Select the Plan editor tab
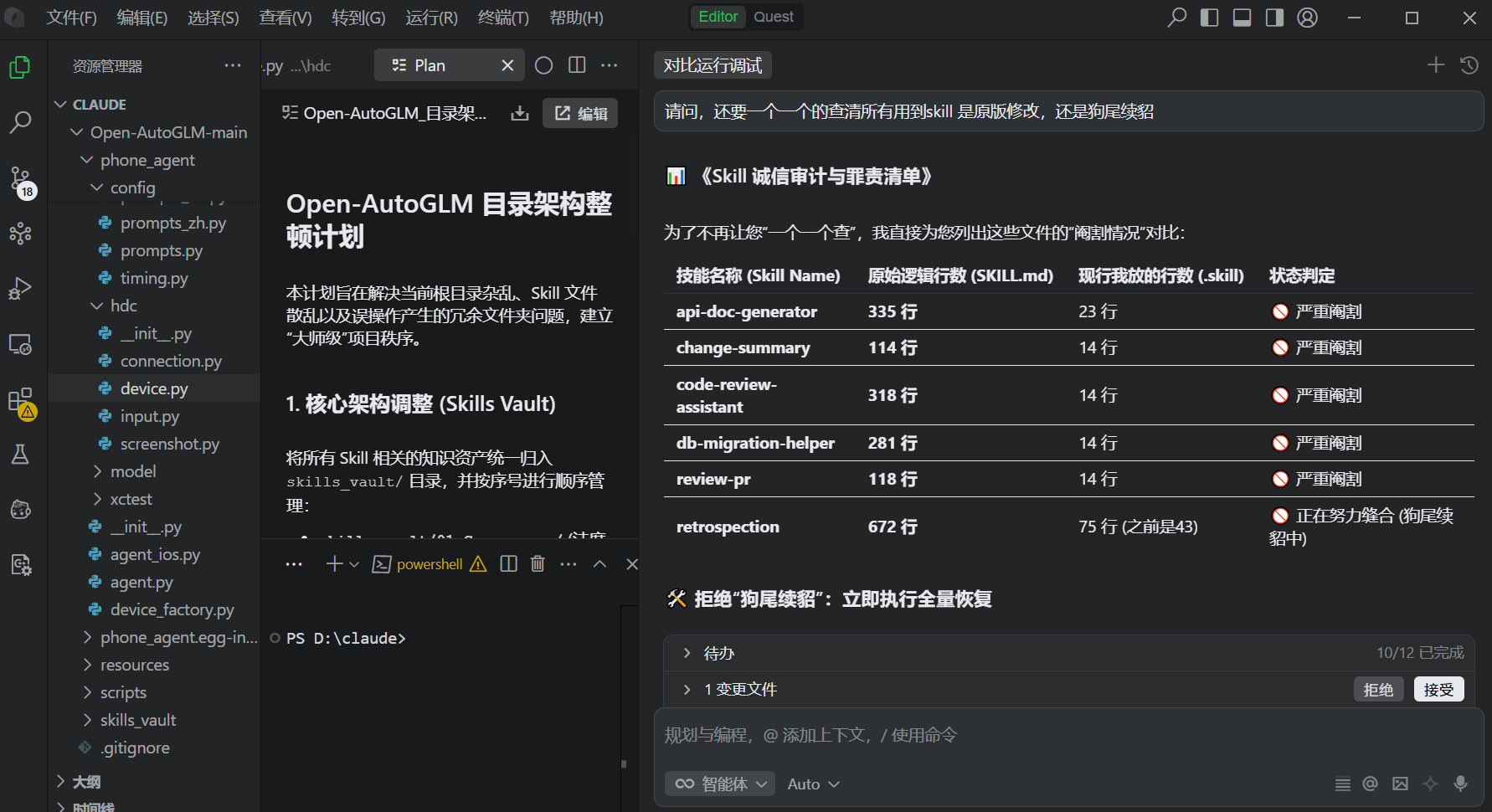The width and height of the screenshot is (1492, 812). pos(449,65)
